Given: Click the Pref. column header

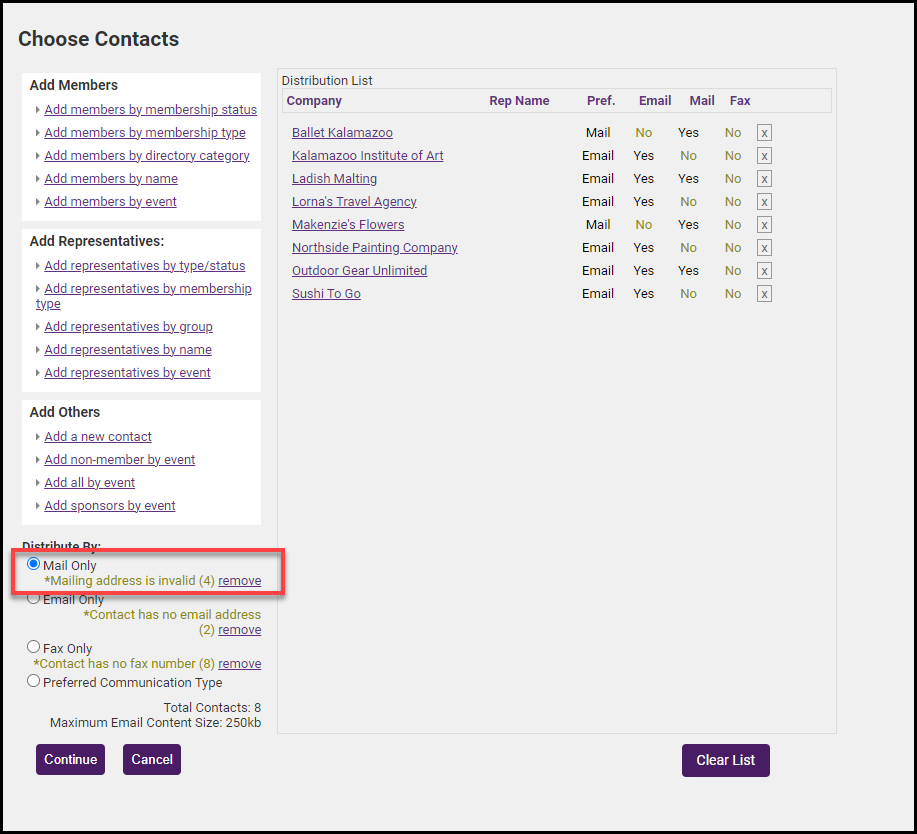Looking at the screenshot, I should pos(600,101).
